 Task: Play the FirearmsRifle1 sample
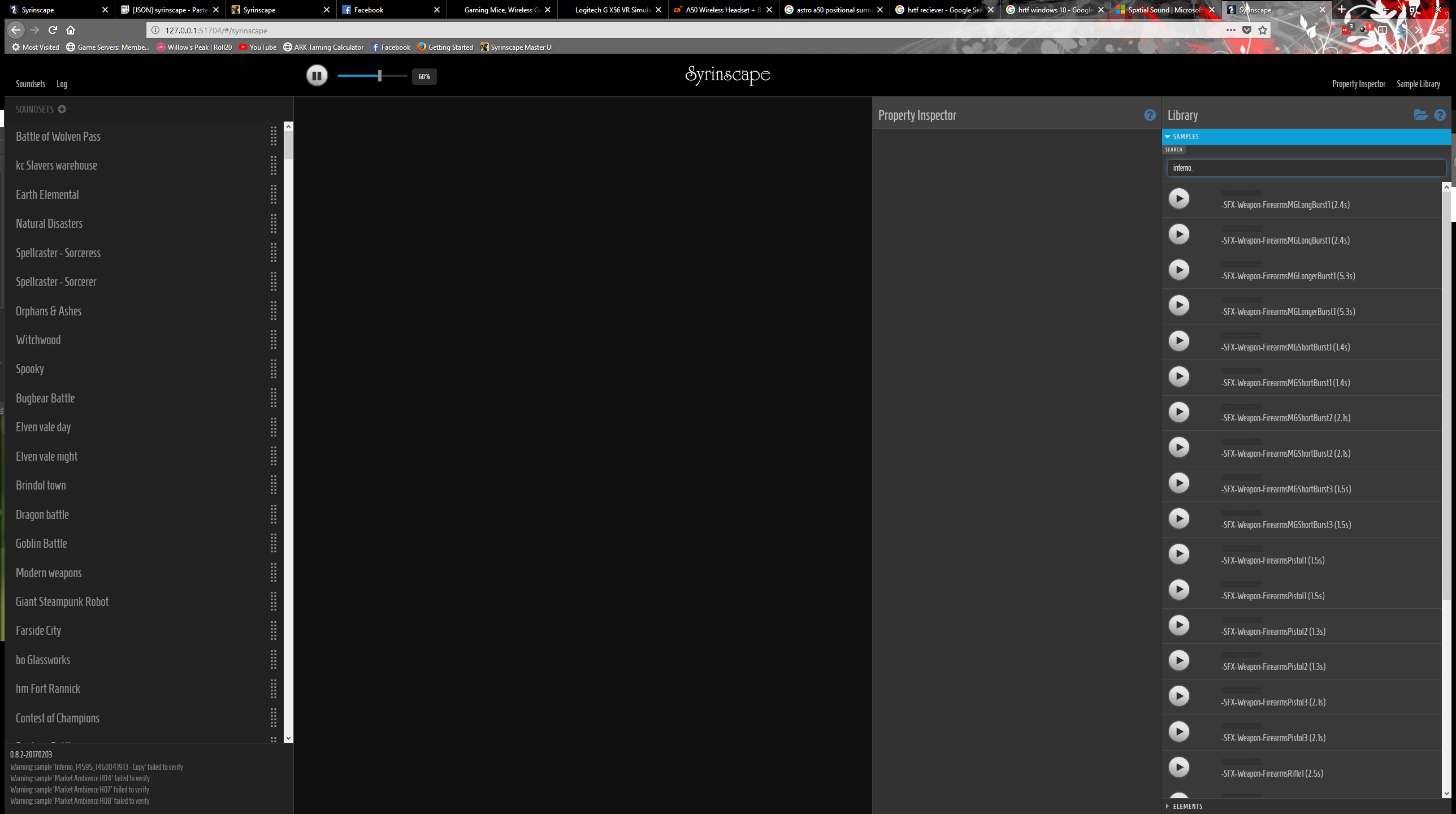click(x=1178, y=767)
